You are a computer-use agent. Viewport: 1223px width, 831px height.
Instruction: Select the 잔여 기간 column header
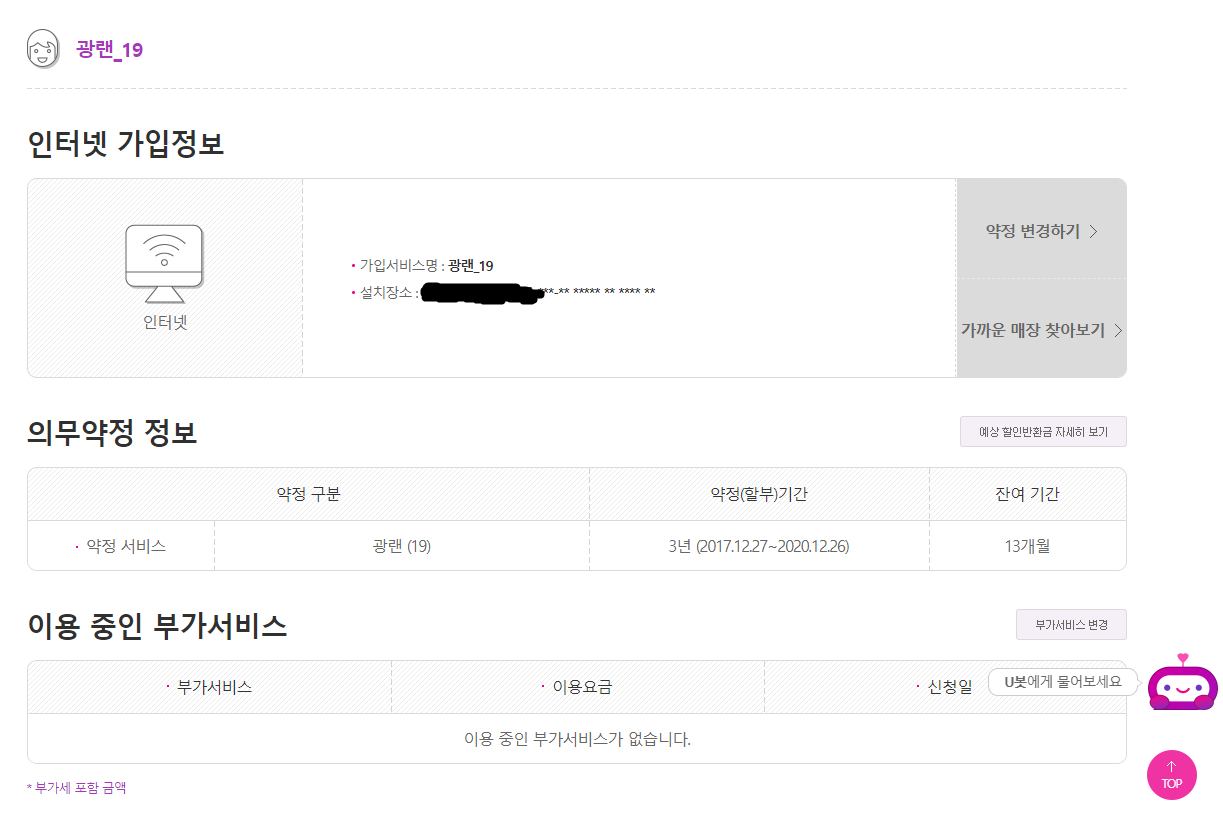(x=1027, y=494)
